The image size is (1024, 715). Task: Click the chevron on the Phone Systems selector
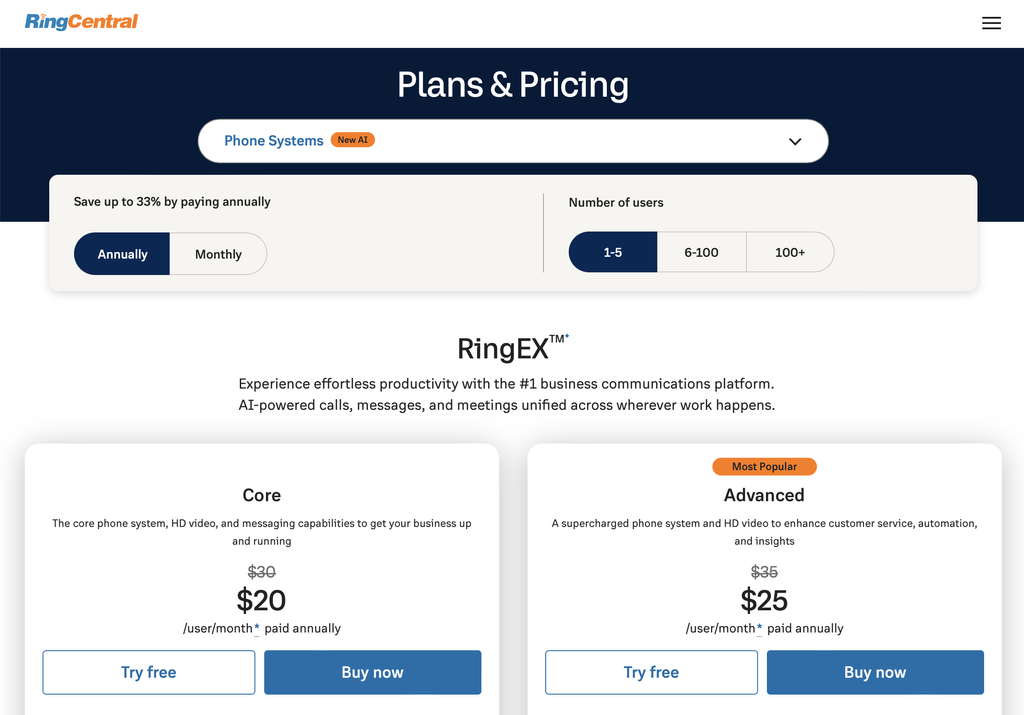point(795,141)
